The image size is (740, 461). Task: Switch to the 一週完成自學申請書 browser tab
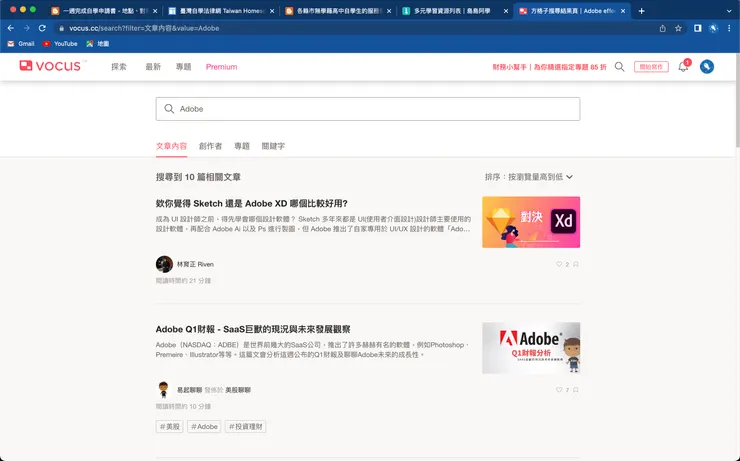coord(104,10)
